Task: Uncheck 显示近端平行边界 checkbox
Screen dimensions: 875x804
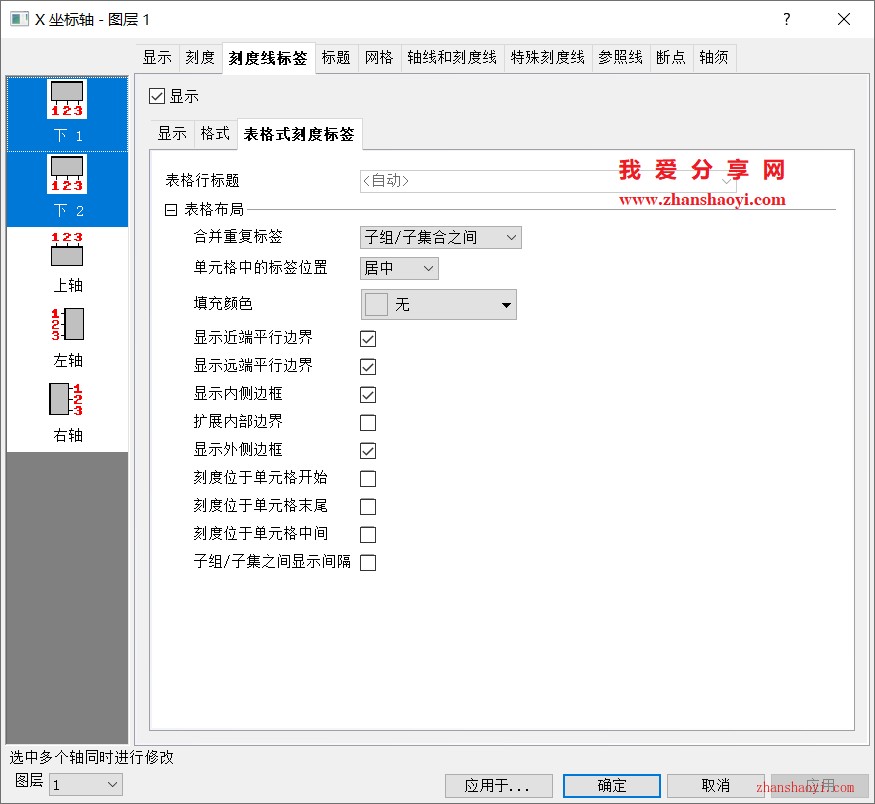Action: pyautogui.click(x=368, y=339)
